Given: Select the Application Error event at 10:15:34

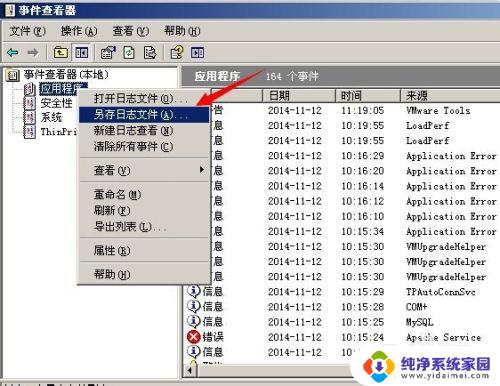Looking at the screenshot, I should tap(451, 231).
